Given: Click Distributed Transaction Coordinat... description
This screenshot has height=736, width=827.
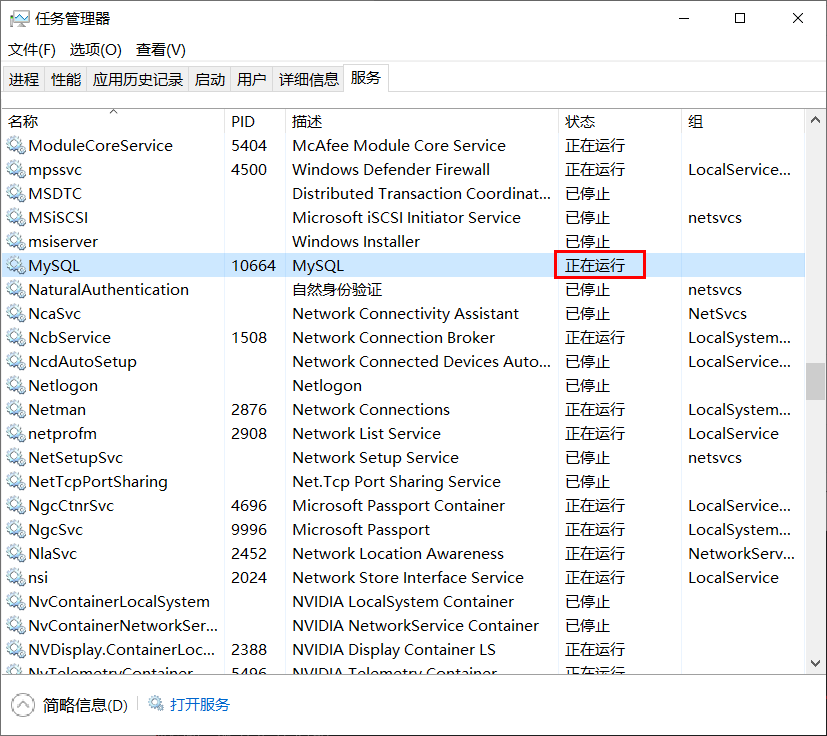Looking at the screenshot, I should pyautogui.click(x=421, y=193).
